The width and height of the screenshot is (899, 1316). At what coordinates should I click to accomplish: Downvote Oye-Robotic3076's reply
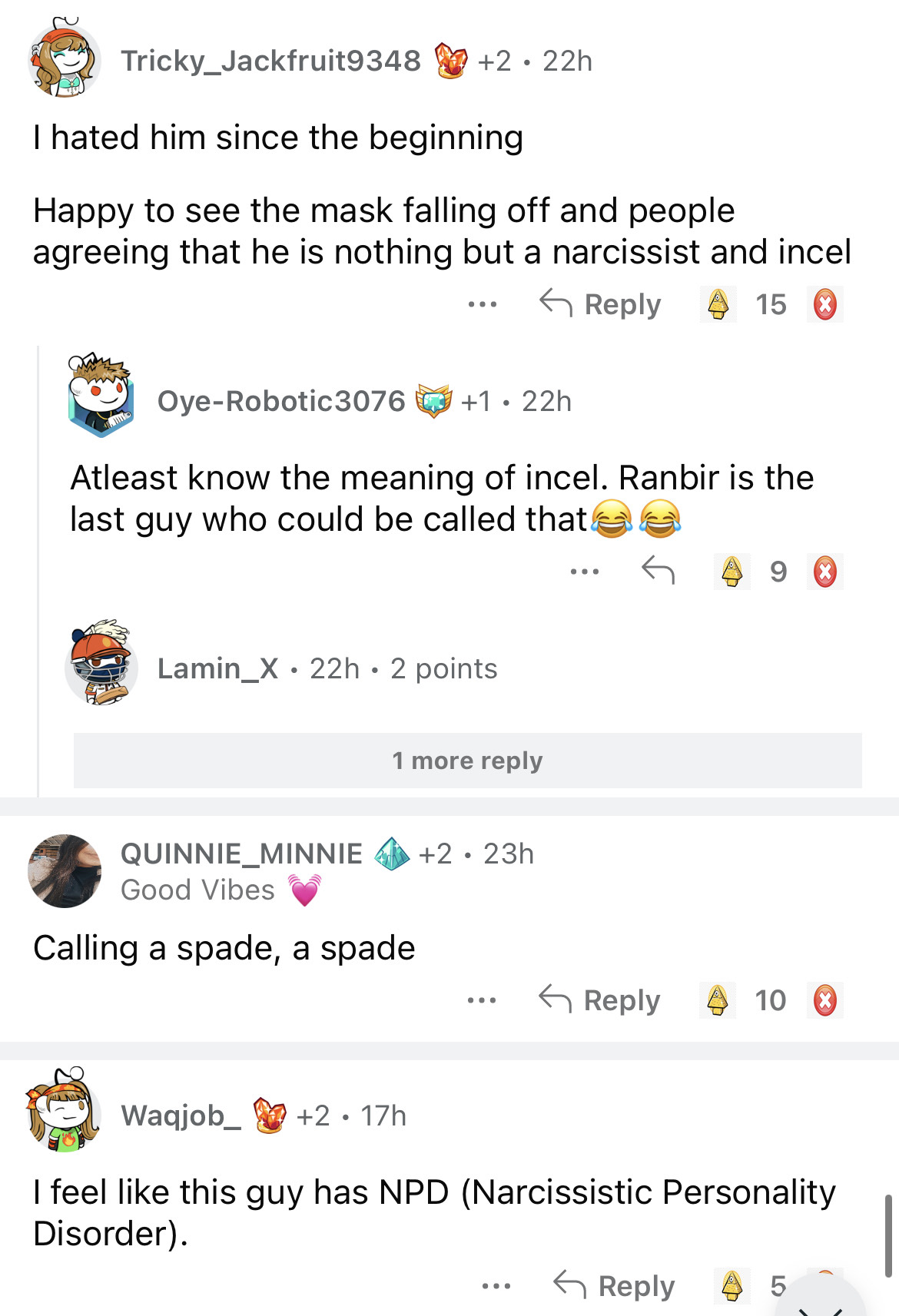click(824, 572)
